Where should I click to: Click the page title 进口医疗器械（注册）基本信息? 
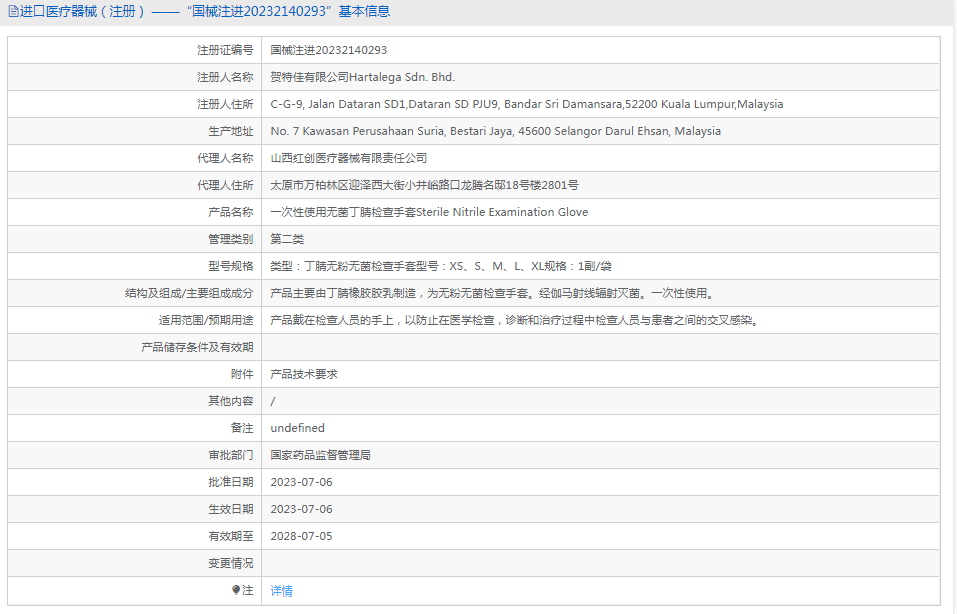205,12
